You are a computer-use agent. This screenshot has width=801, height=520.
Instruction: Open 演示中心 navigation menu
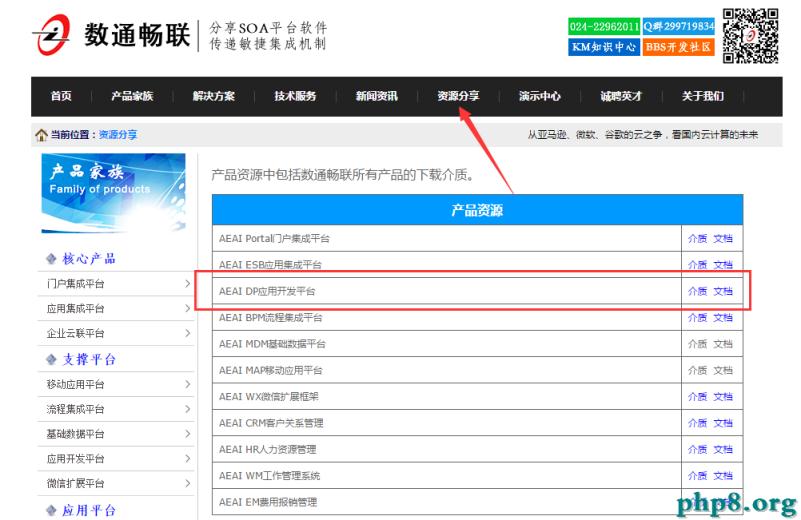[539, 96]
